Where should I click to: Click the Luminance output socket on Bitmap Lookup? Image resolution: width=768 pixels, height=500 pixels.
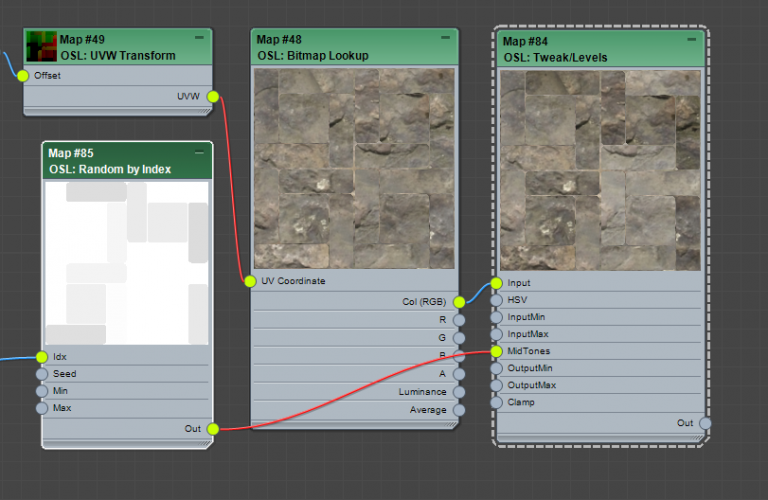459,392
